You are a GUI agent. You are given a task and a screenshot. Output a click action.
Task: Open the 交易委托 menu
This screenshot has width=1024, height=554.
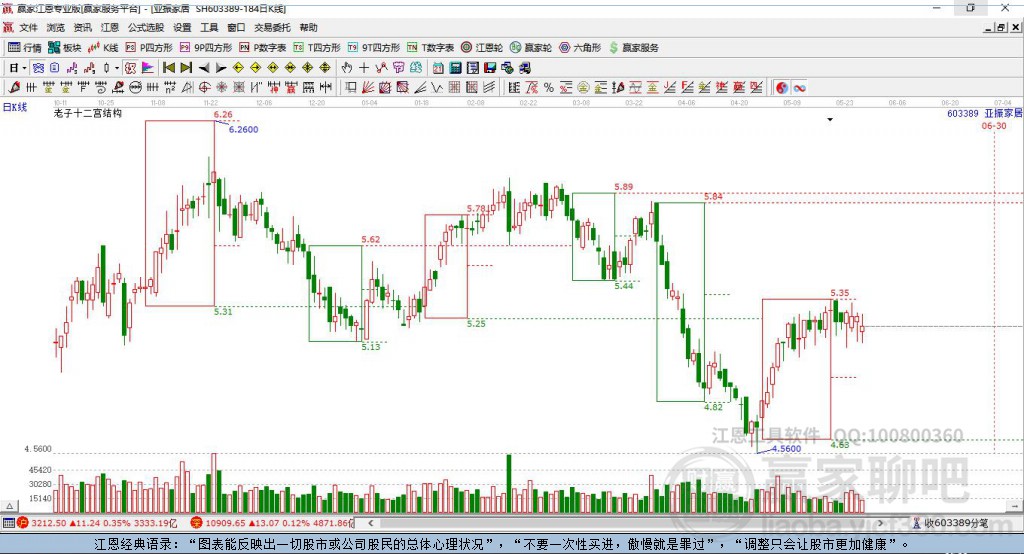[272, 27]
